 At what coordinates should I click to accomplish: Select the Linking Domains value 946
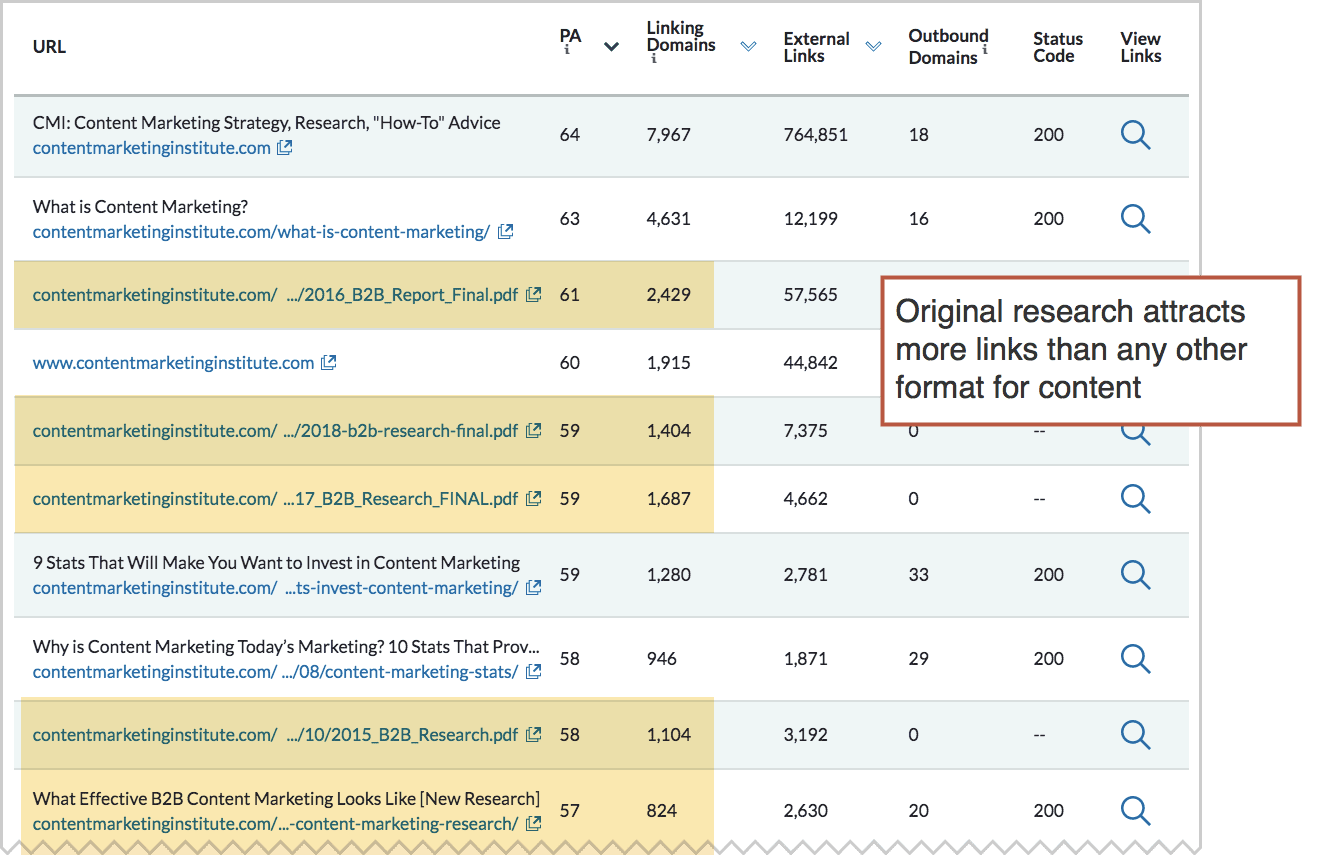pos(662,659)
